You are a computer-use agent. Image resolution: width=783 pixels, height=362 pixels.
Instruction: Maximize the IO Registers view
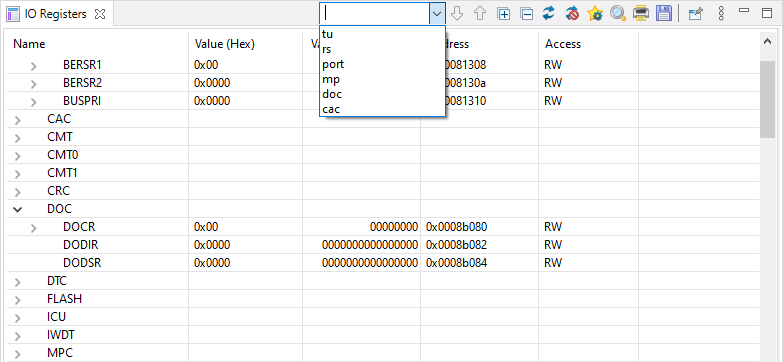(767, 13)
